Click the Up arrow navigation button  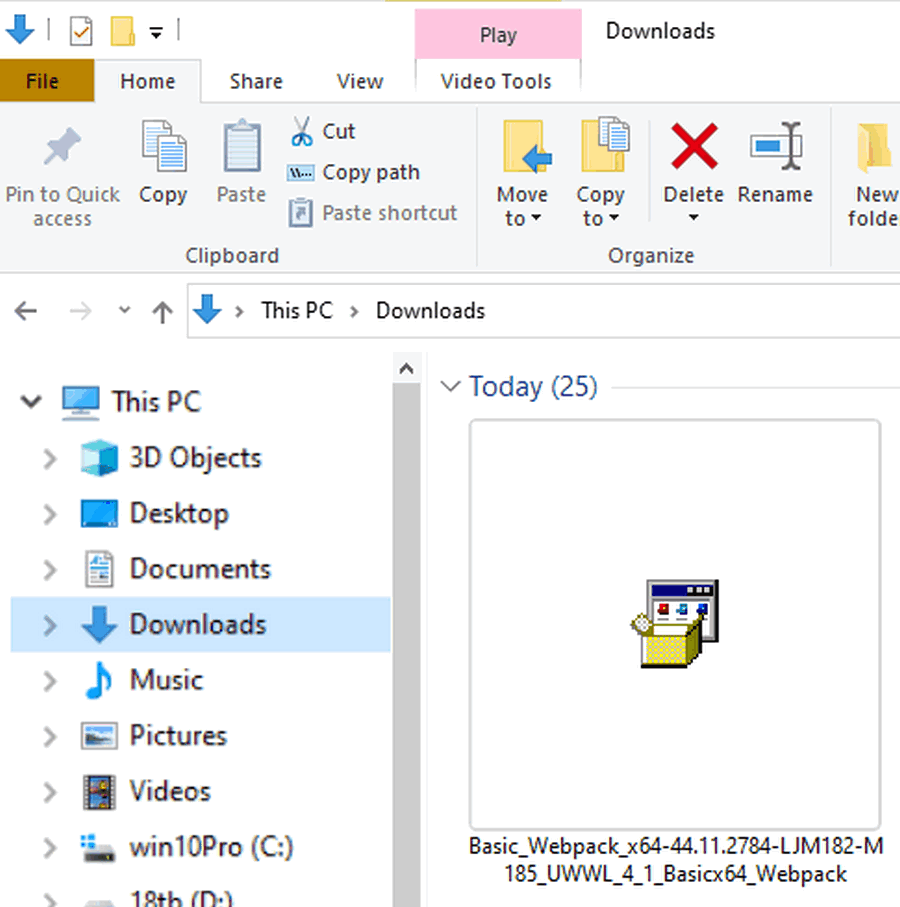pyautogui.click(x=162, y=312)
